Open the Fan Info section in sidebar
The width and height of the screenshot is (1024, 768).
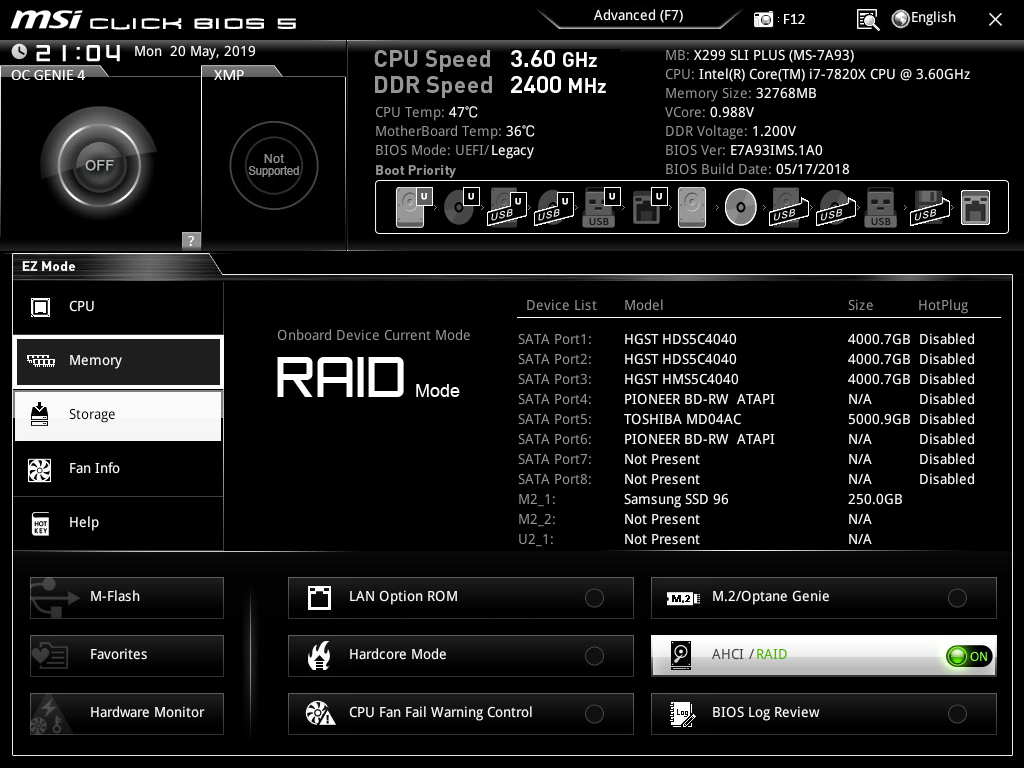(118, 468)
